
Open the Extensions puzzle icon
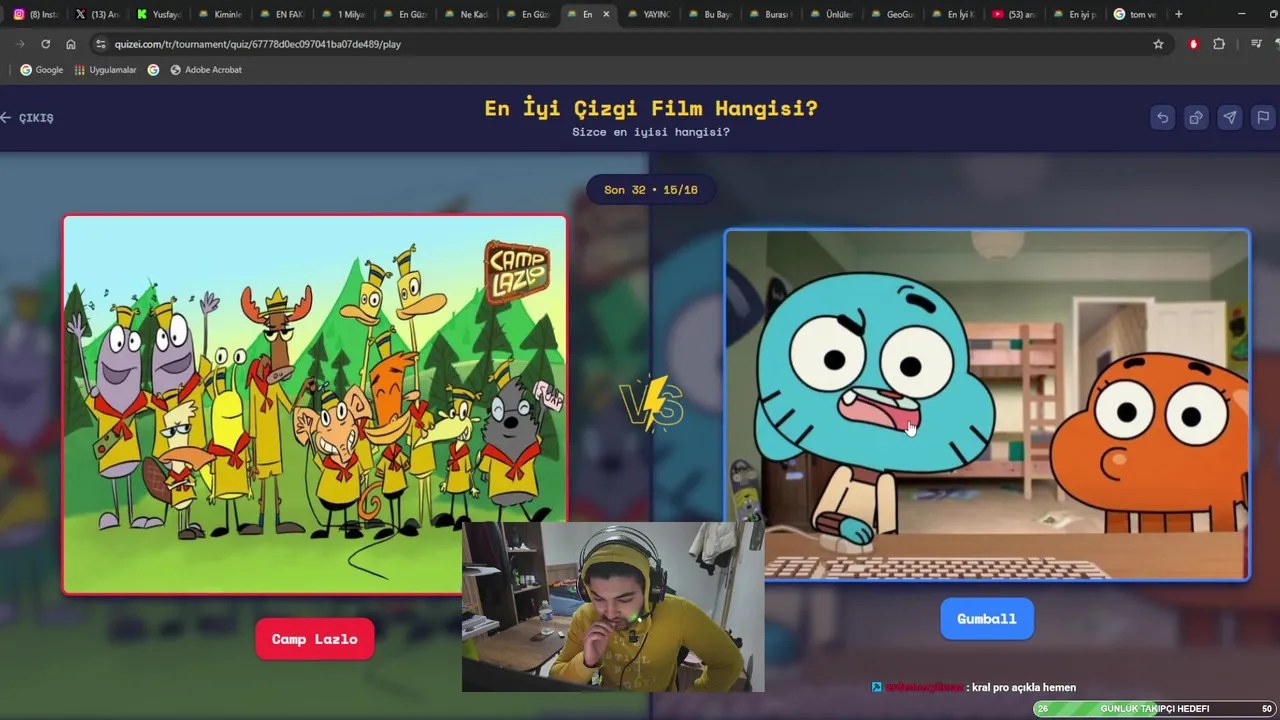[1219, 44]
